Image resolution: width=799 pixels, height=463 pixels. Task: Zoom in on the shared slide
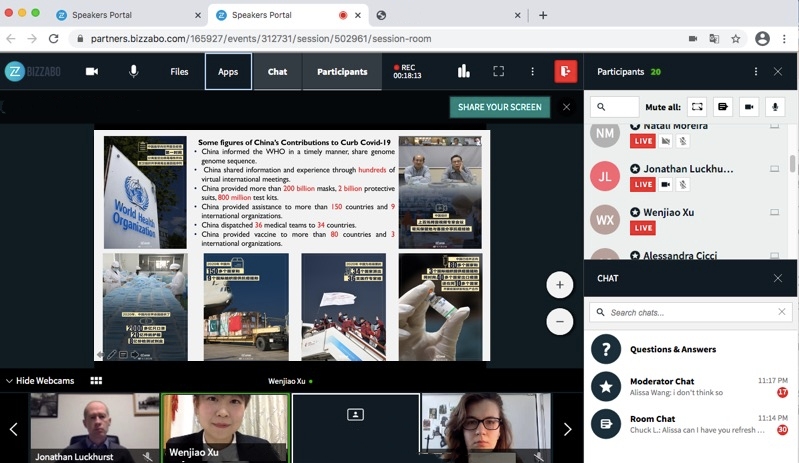click(x=559, y=285)
